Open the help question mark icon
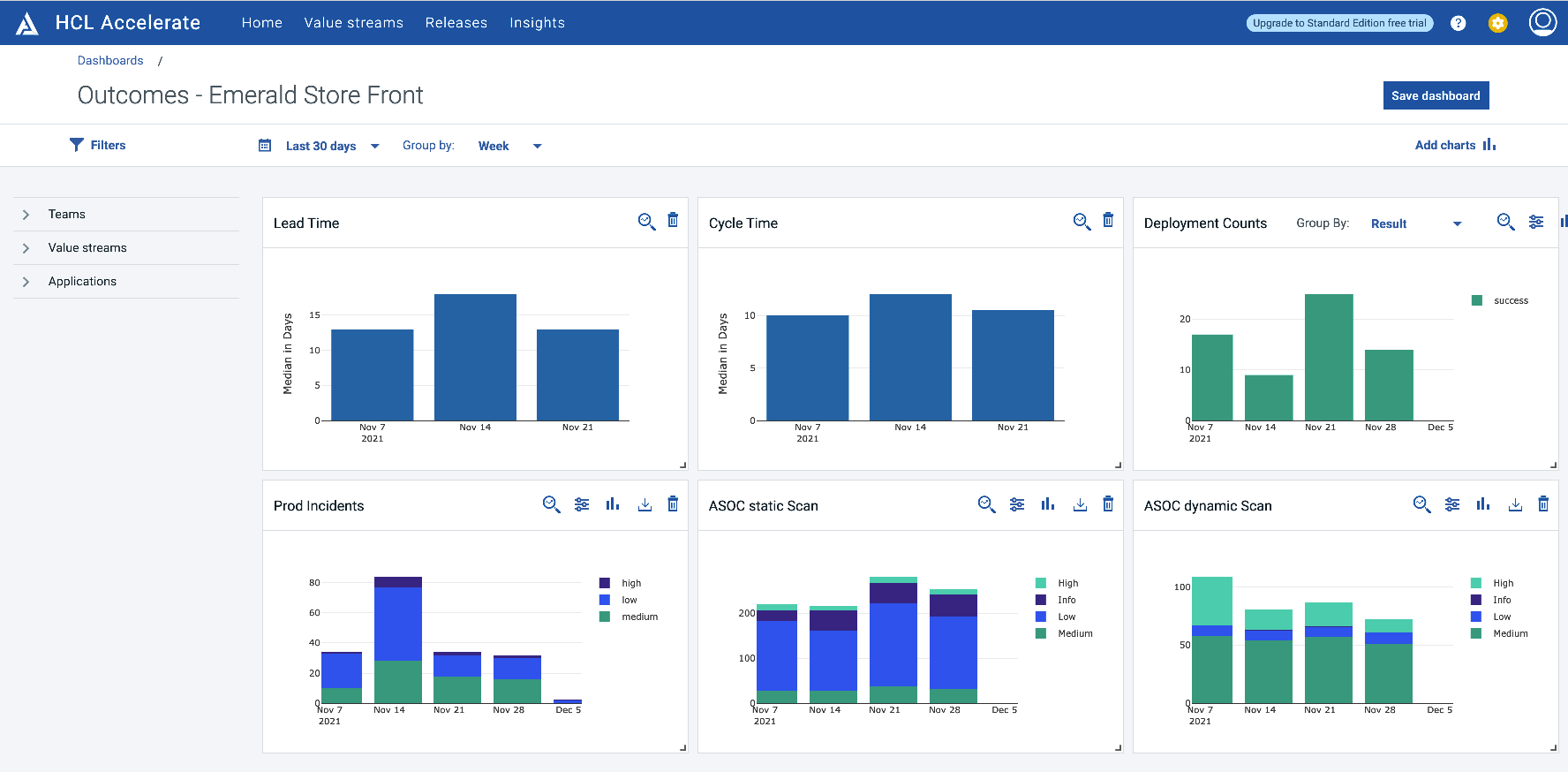Screen dimensions: 1568x772 (x=1458, y=23)
